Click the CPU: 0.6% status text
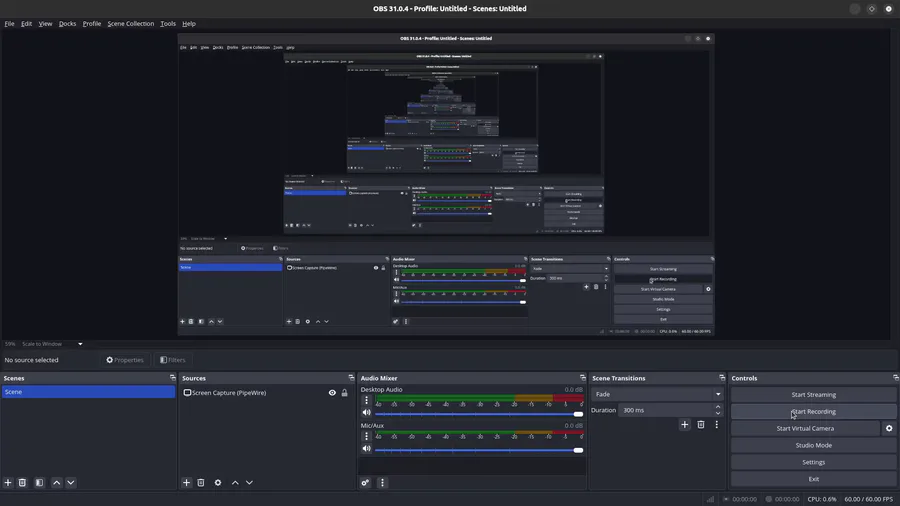Screen dimensions: 900x506 [821, 499]
